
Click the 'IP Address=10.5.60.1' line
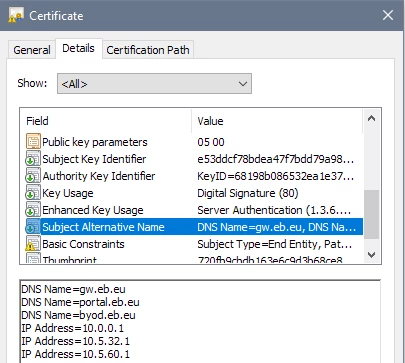pyautogui.click(x=76, y=354)
